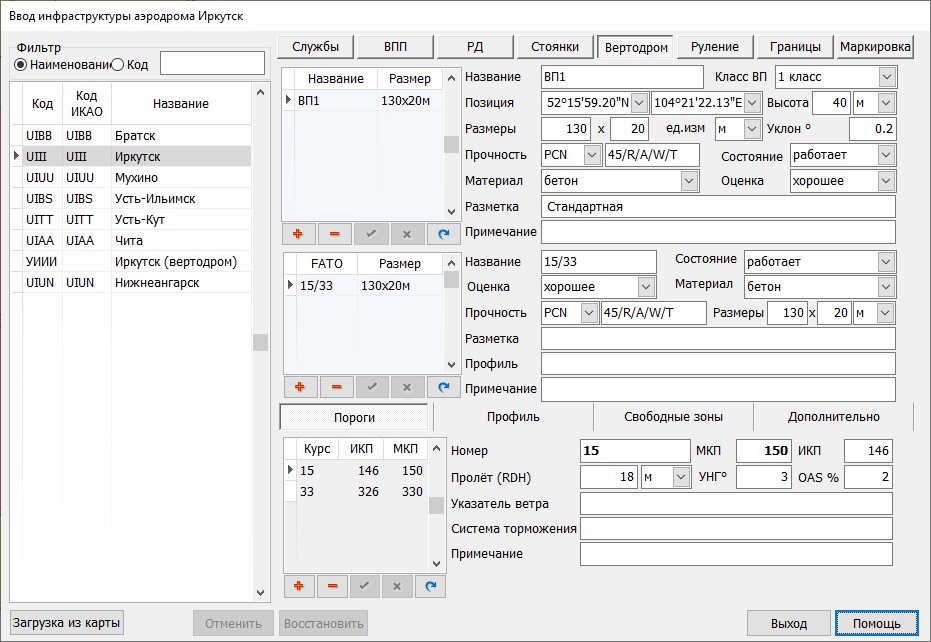The width and height of the screenshot is (931, 642).
Task: Open the Свободные зоны tab
Action: [x=673, y=417]
